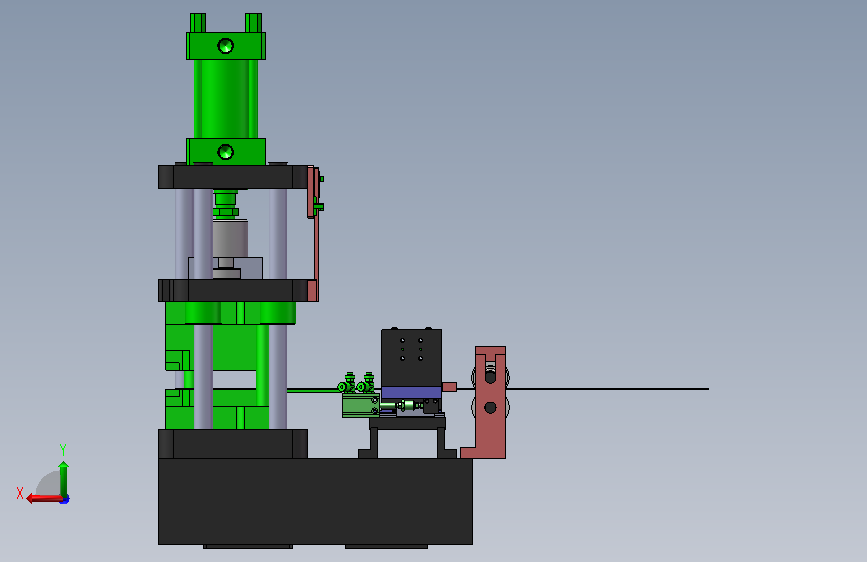Select the small green pneumatic cylinder near feeder
The image size is (867, 562).
coord(361,405)
